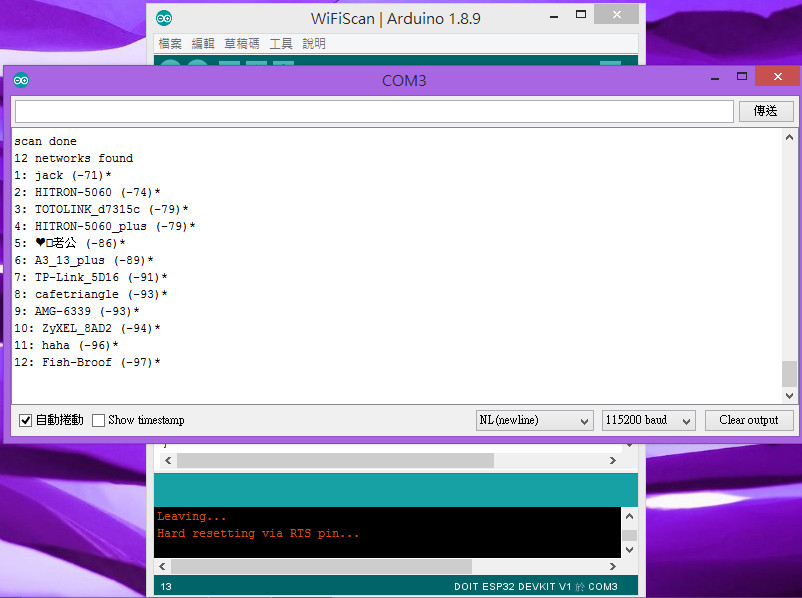Viewport: 802px width, 598px height.
Task: Click the serial output scroll down arrow
Action: (x=789, y=395)
